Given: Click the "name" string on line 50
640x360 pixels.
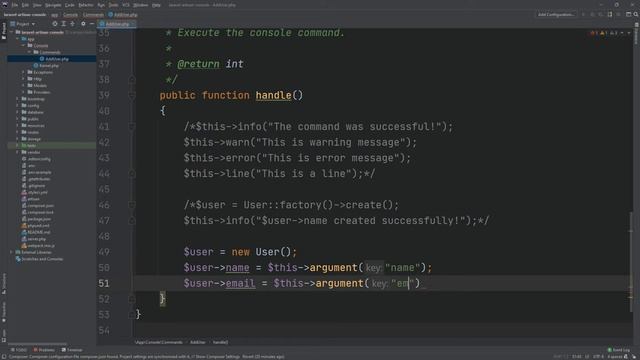Looking at the screenshot, I should (402, 268).
